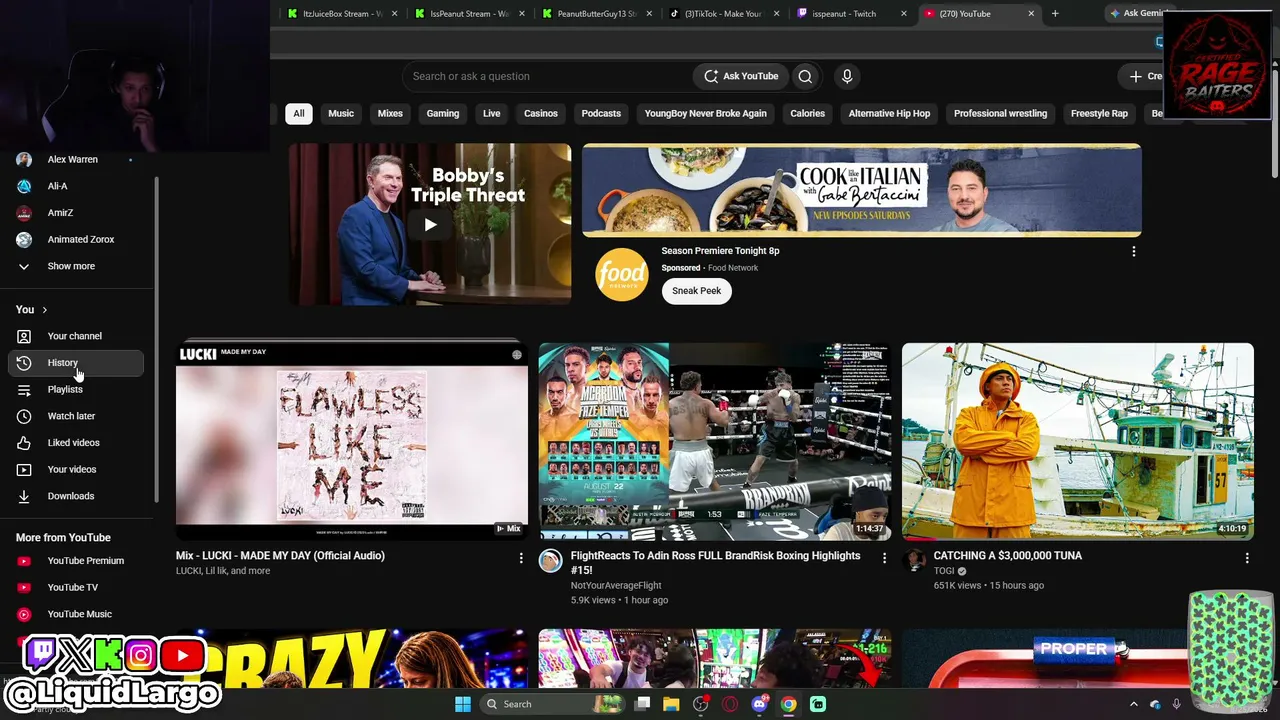The image size is (1280, 720).
Task: Click the magnifier search button in YouTube
Action: 805,76
